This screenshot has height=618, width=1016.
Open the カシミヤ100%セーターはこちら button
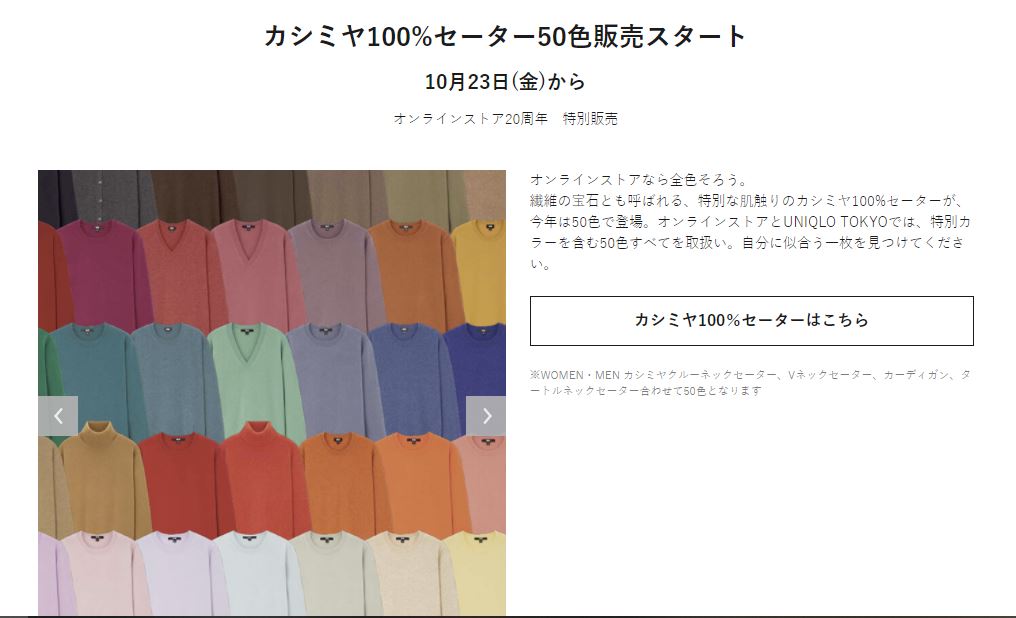[752, 321]
